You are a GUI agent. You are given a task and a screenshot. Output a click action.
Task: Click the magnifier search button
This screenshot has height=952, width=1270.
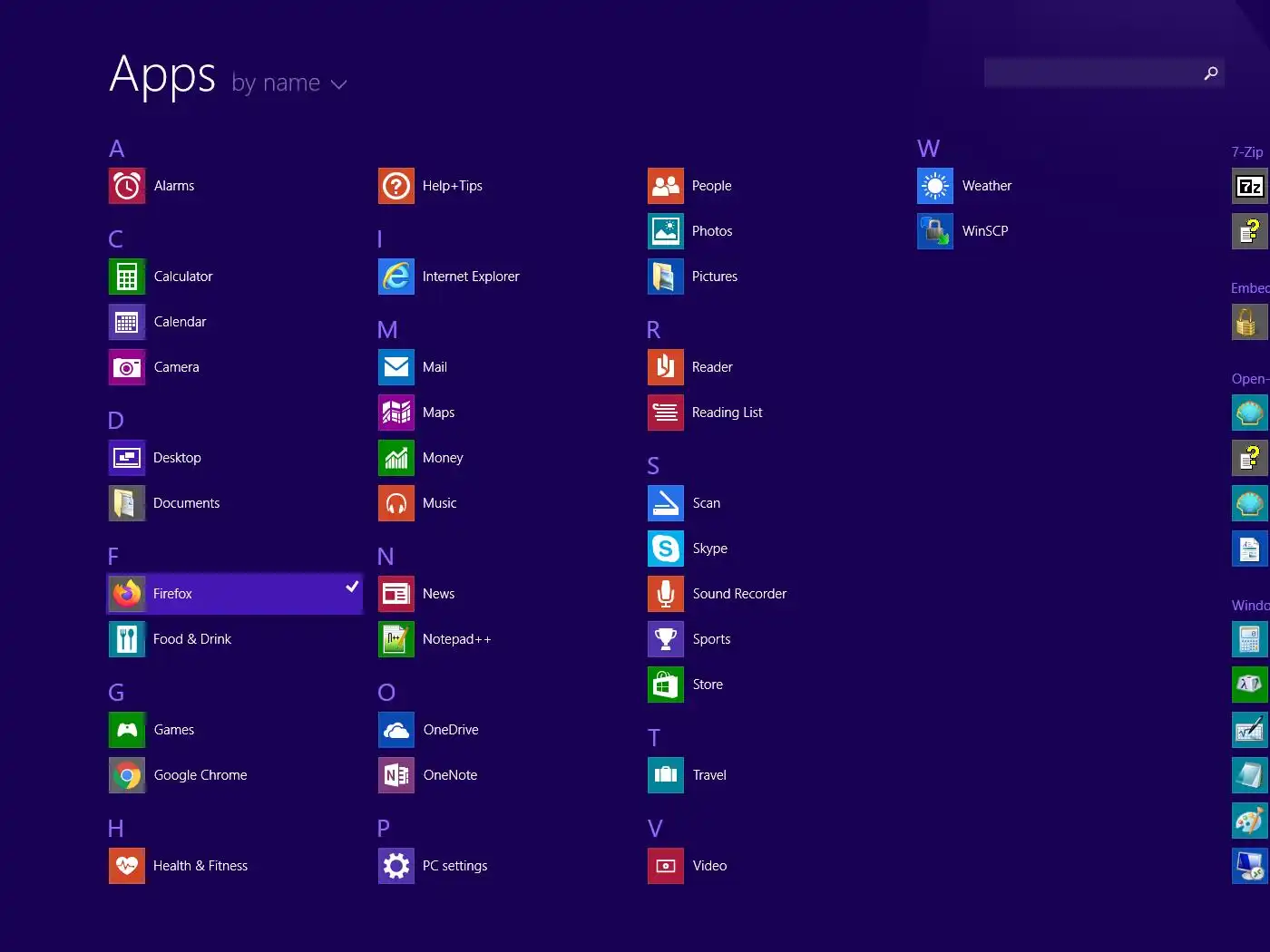coord(1211,73)
